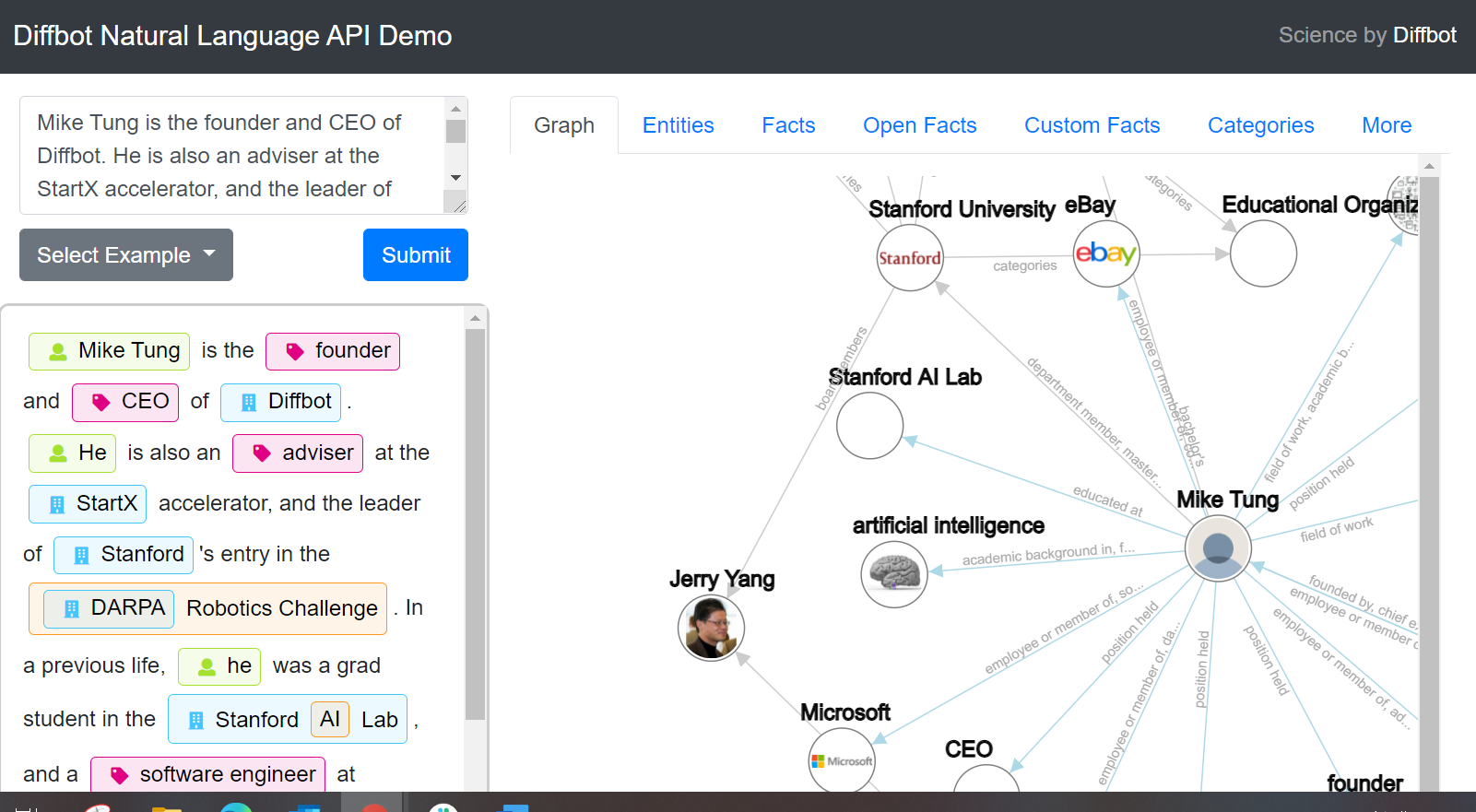Viewport: 1476px width, 812px height.
Task: Click the annotated text panel scrollbar thumb
Action: [475, 524]
